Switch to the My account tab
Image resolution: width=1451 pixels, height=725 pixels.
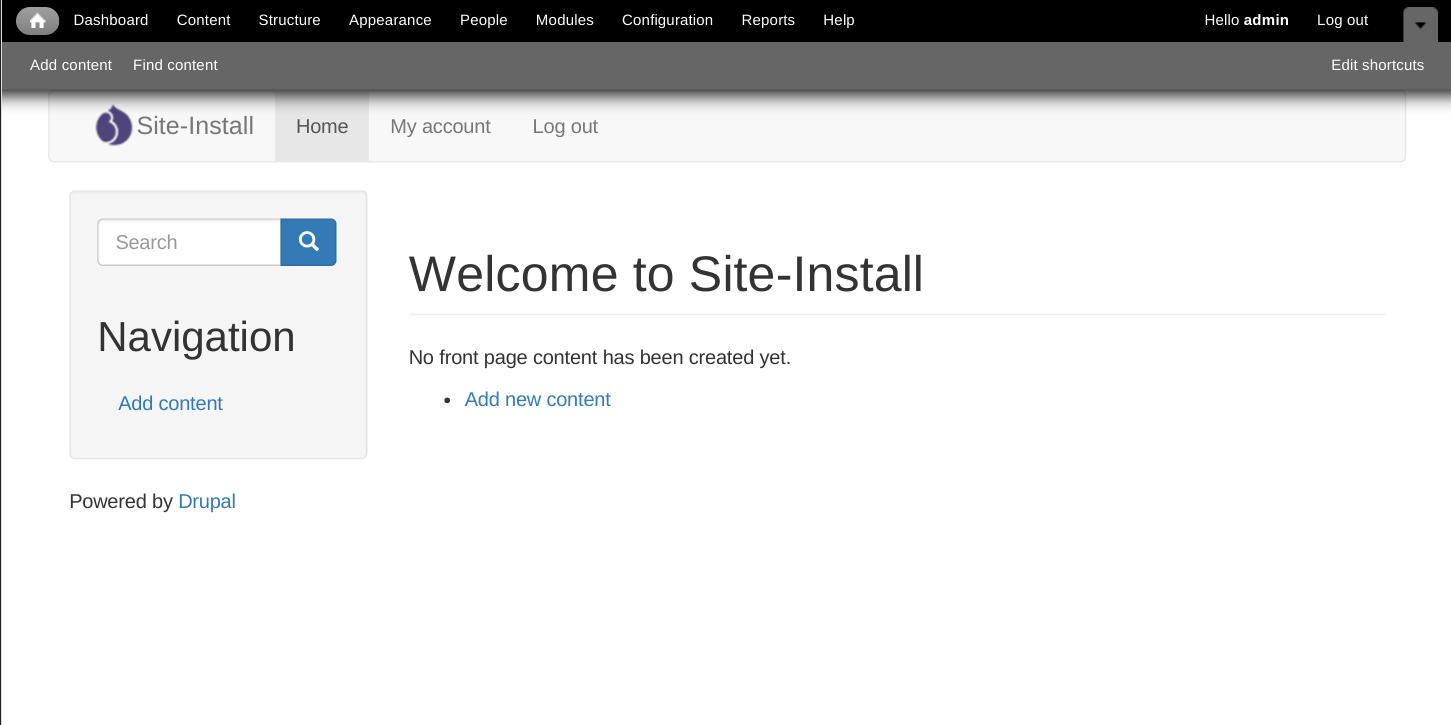[x=440, y=126]
